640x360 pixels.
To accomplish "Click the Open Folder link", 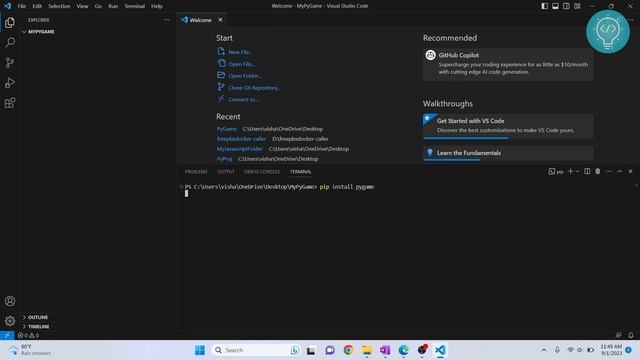I will point(245,76).
